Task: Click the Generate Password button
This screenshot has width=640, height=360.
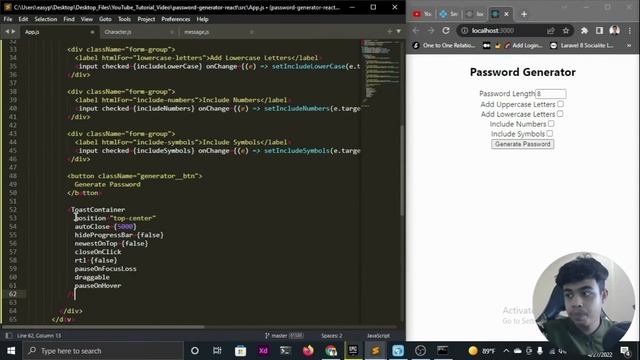Action: click(x=522, y=144)
